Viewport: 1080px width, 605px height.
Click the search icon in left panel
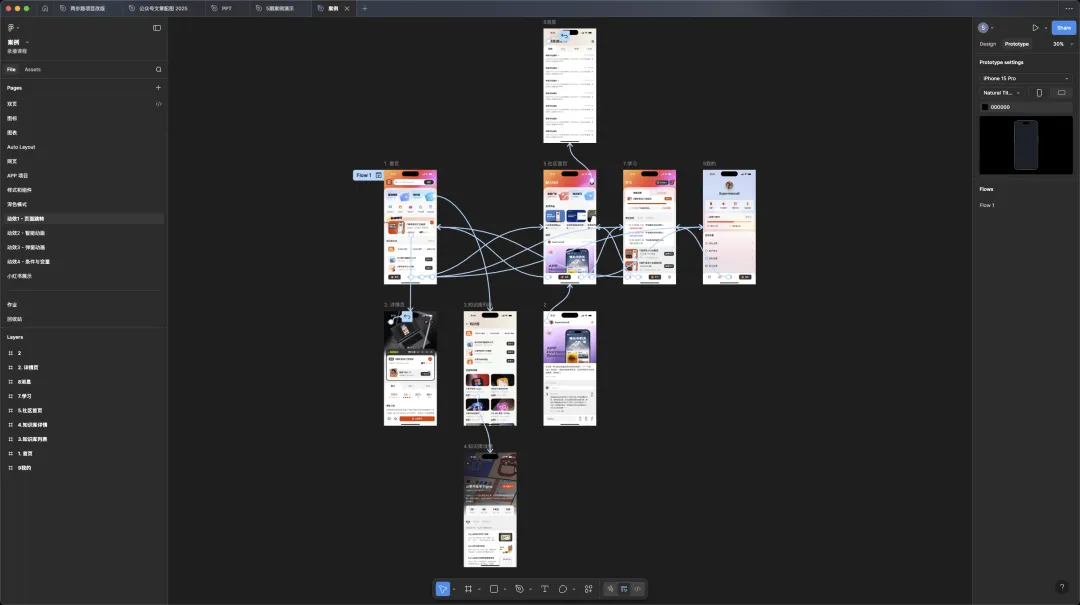point(158,70)
